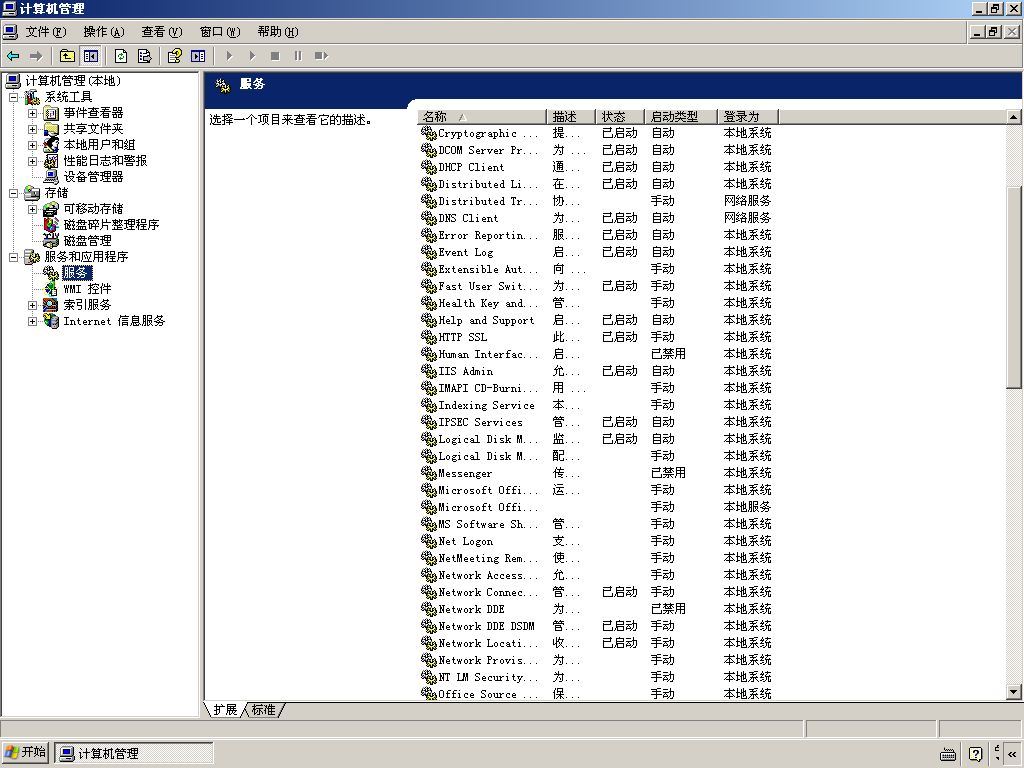Image resolution: width=1024 pixels, height=768 pixels.
Task: Click the services list scrollbar down arrow
Action: point(1014,692)
